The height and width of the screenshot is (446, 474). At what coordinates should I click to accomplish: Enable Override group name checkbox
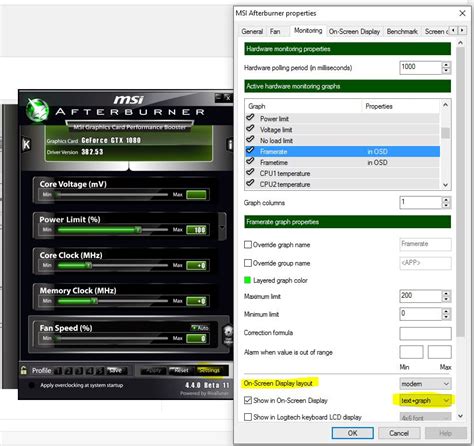pos(248,263)
